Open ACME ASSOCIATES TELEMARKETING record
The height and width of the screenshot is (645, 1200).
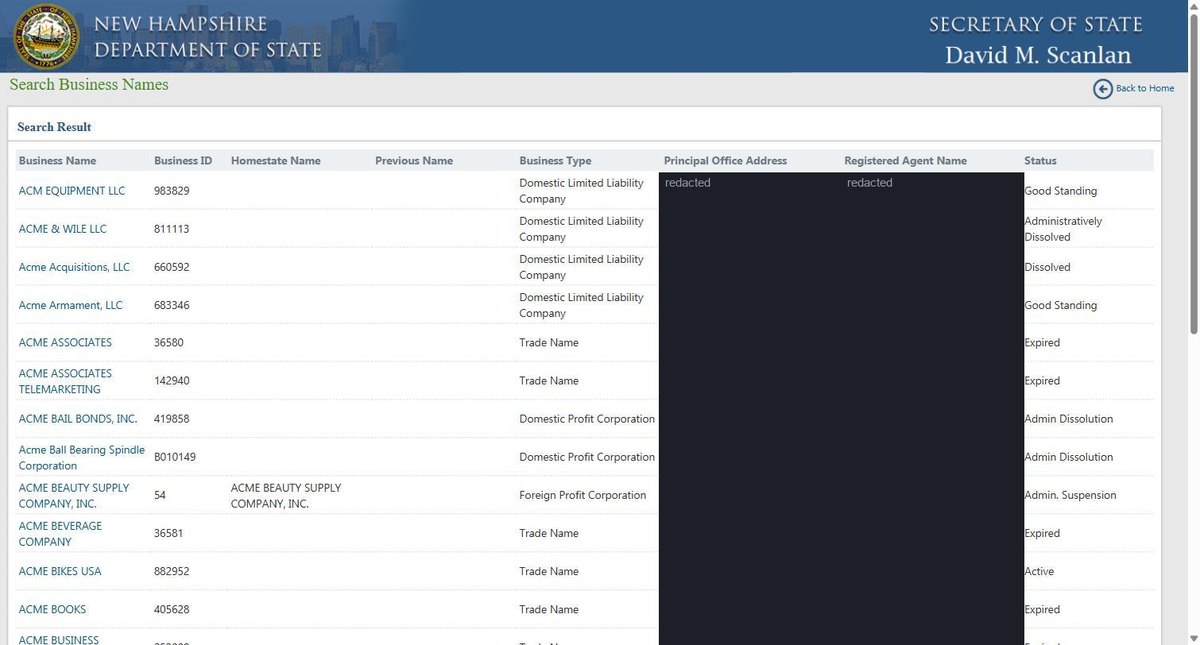pos(65,381)
